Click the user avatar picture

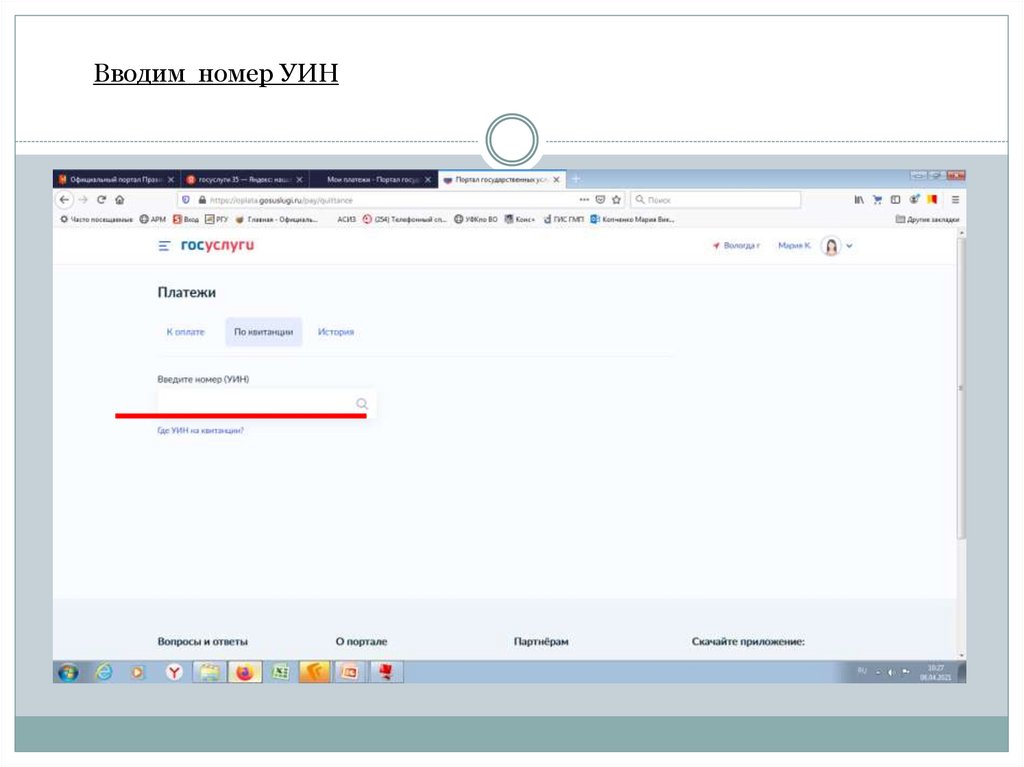tap(831, 246)
